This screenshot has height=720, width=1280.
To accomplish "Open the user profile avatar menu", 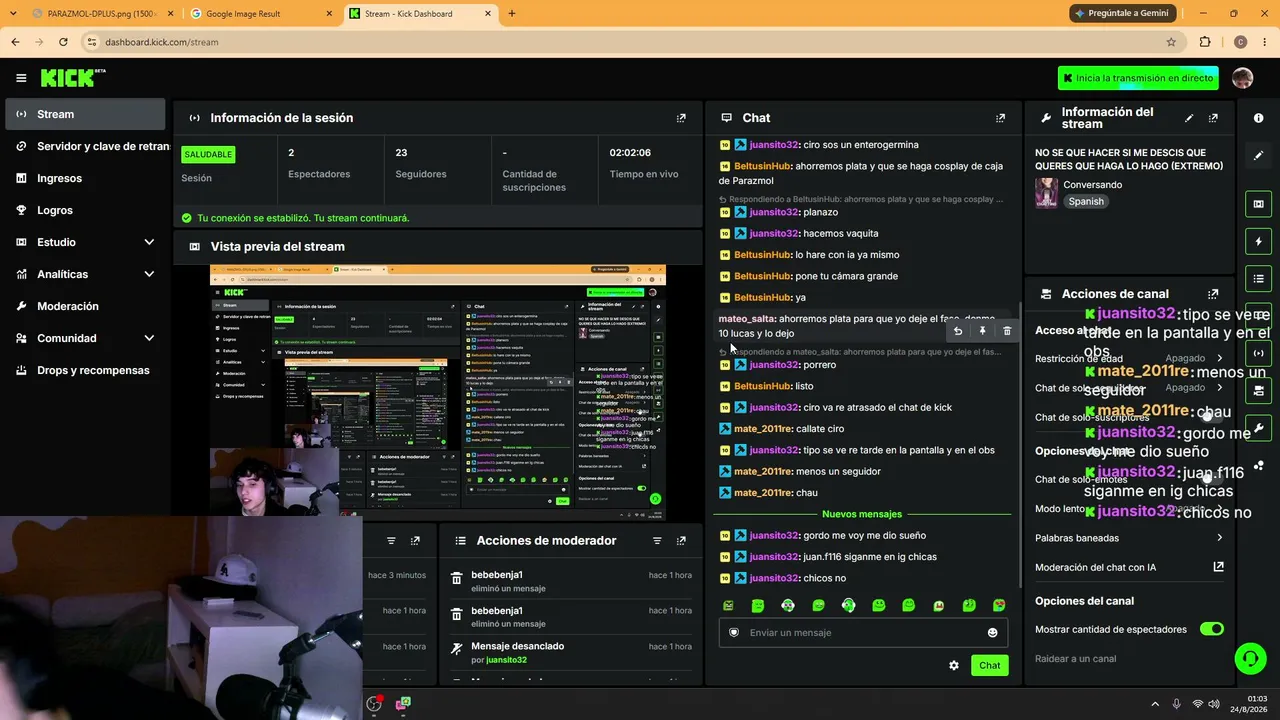I will point(1242,78).
